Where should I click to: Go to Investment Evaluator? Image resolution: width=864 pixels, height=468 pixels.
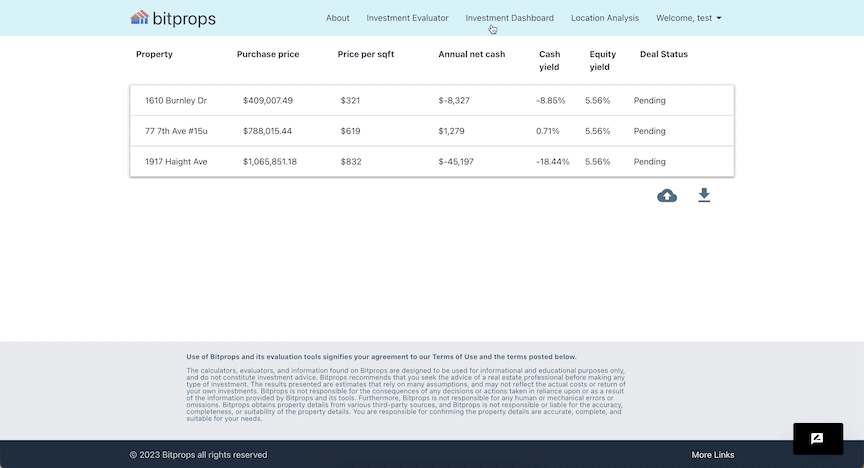[x=407, y=18]
